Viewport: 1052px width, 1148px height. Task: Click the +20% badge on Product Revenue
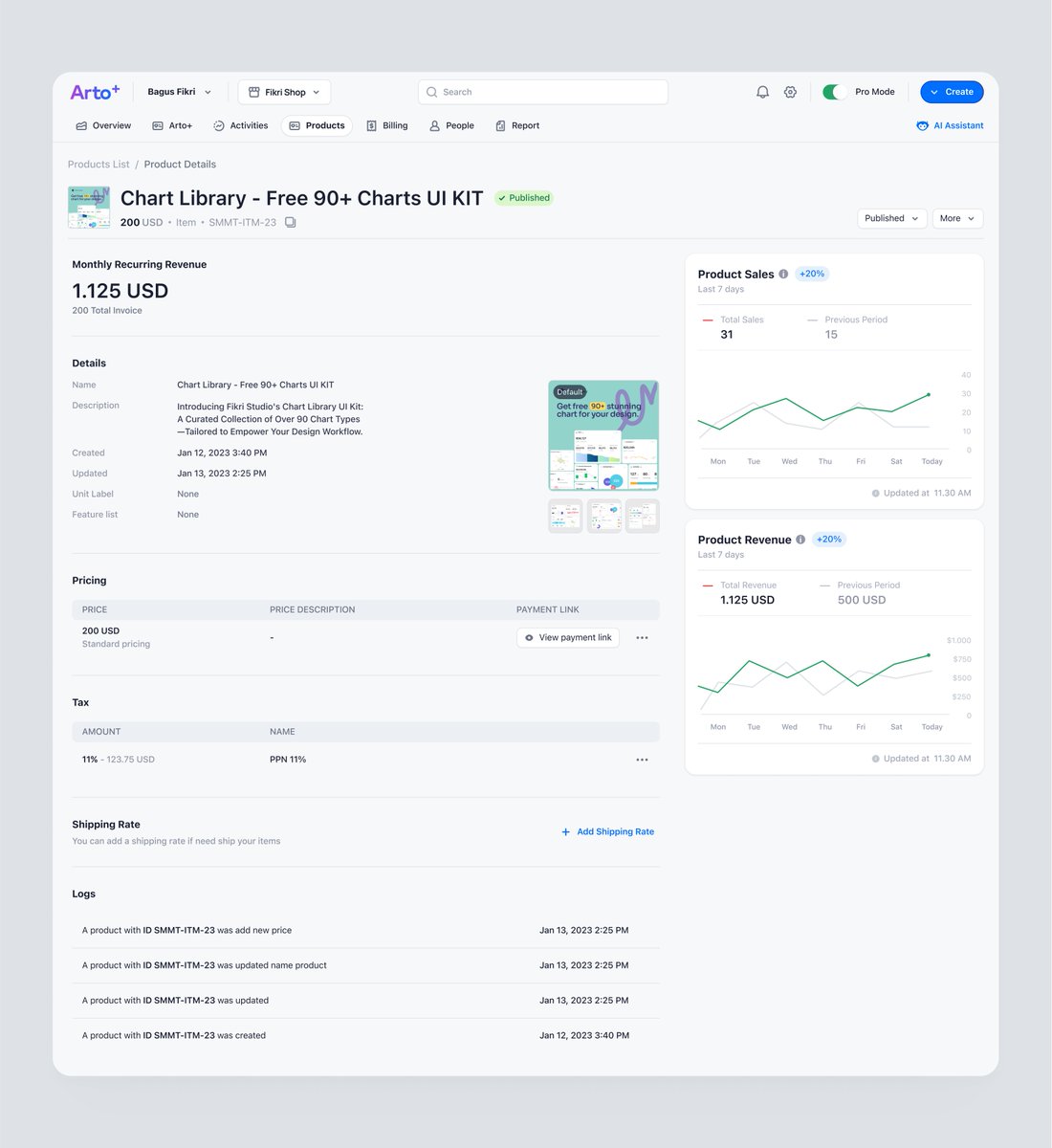point(829,540)
